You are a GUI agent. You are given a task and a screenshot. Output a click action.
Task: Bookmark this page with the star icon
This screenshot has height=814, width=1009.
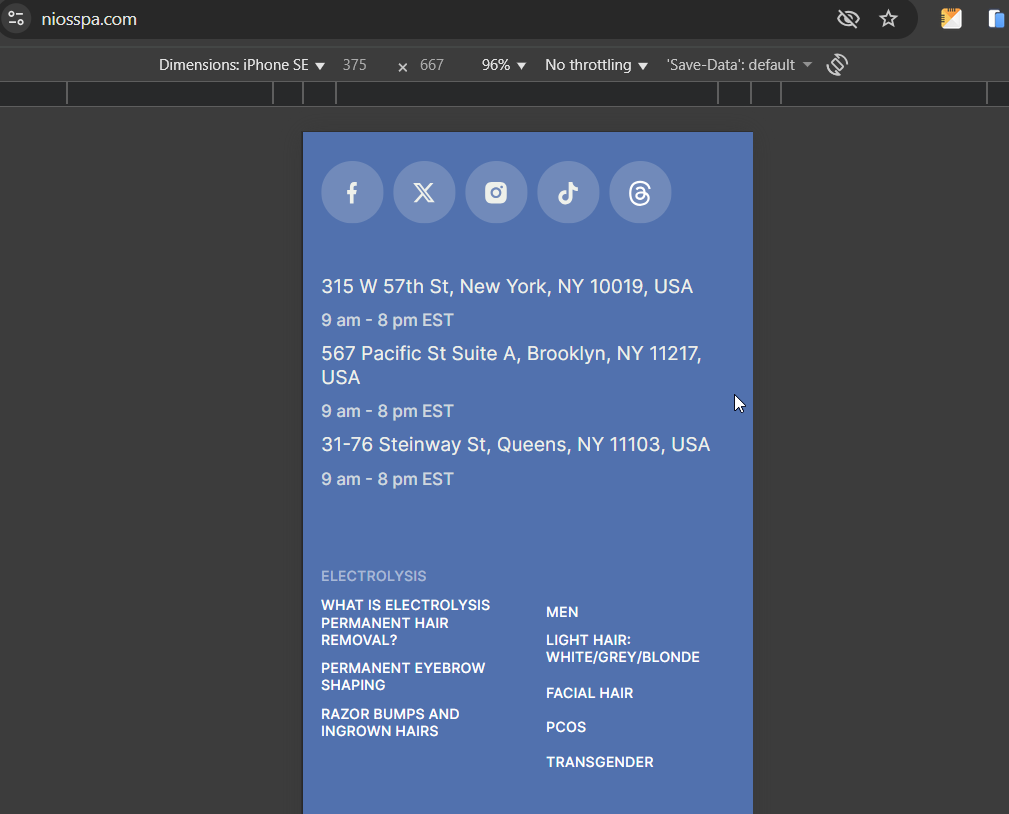coord(888,19)
